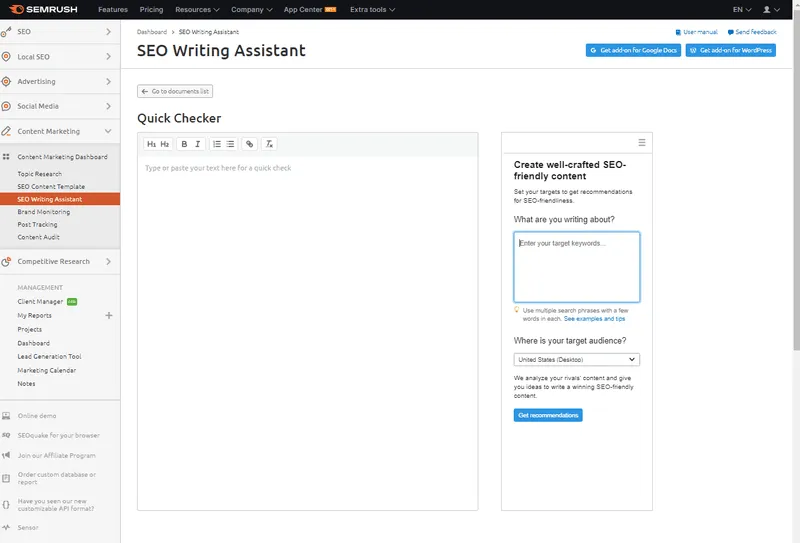Open Topic Research tool
This screenshot has height=543, width=800.
tap(39, 174)
